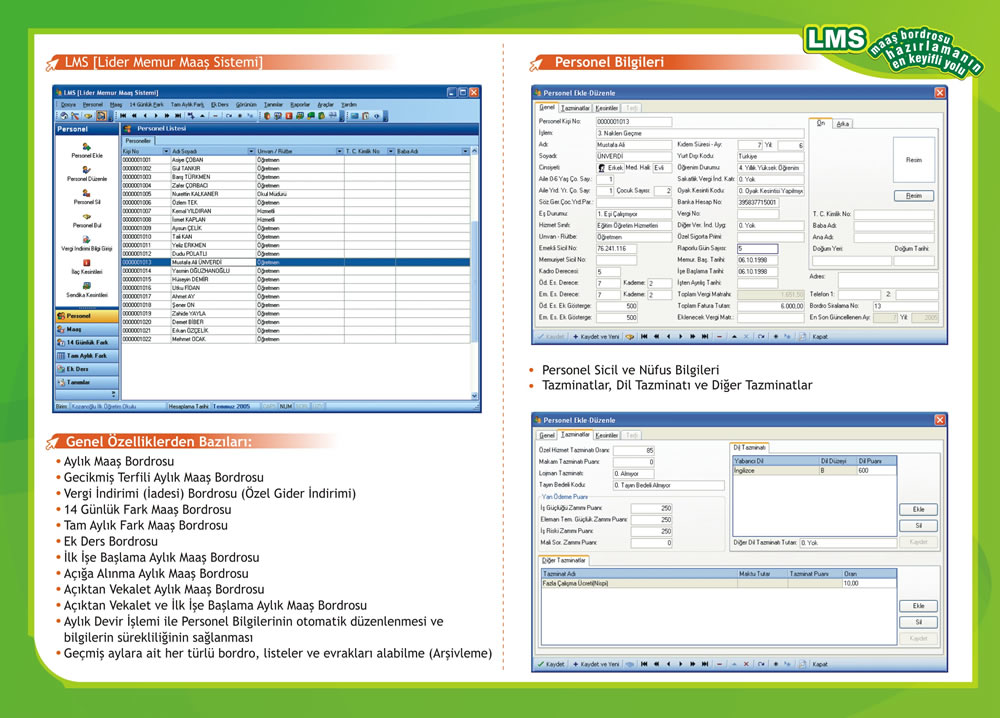Click Kaydet ve Yeni in upper dialog

596,337
